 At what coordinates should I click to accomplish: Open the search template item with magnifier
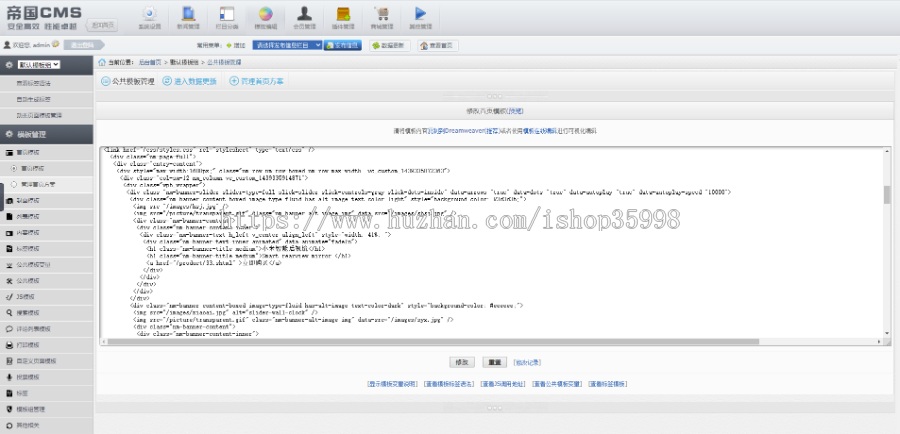click(46, 313)
